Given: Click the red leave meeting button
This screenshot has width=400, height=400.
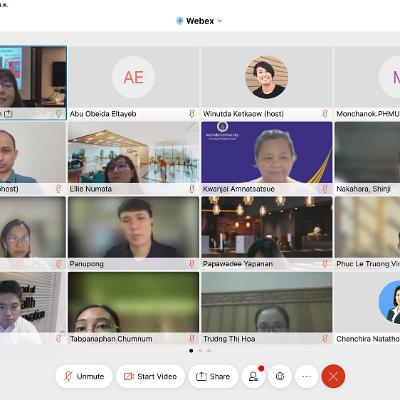Looking at the screenshot, I should click(333, 376).
